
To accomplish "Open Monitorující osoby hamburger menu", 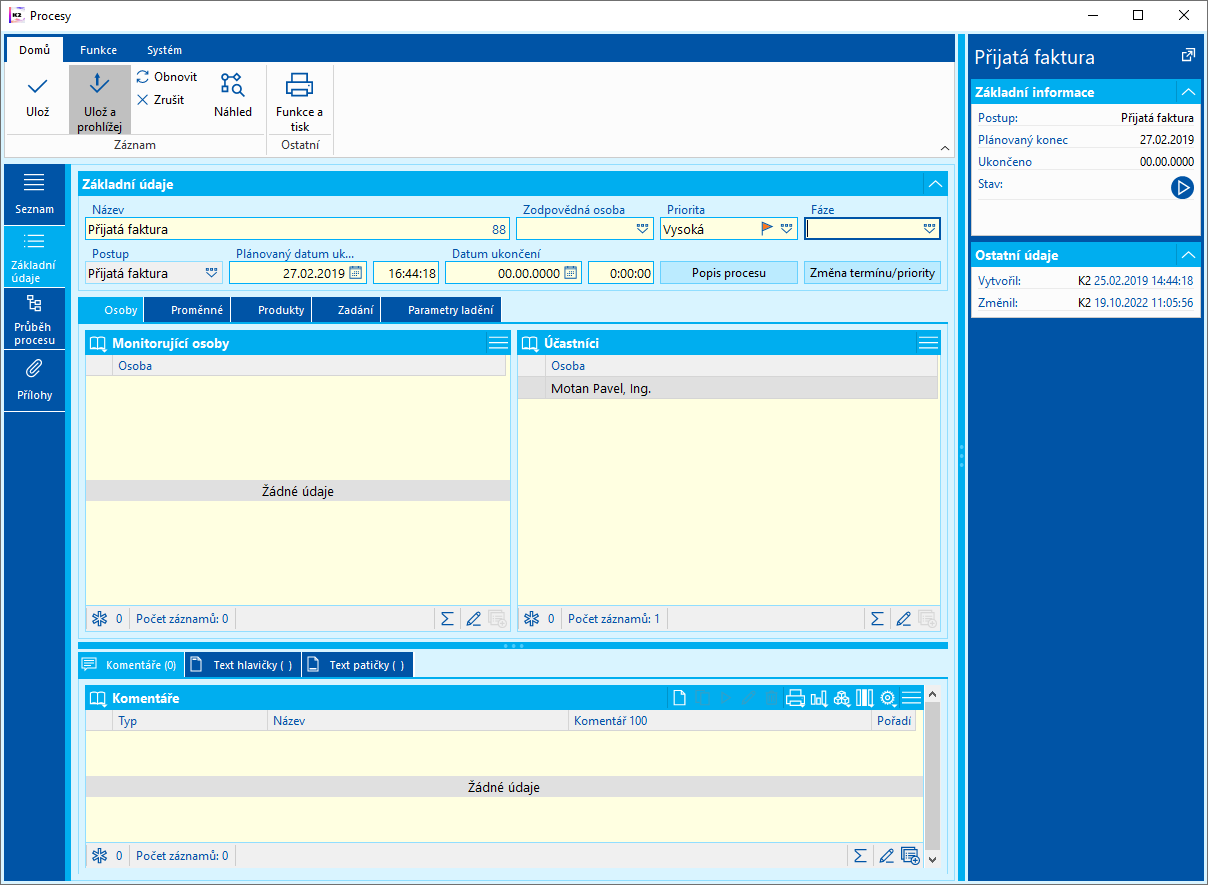I will point(498,343).
